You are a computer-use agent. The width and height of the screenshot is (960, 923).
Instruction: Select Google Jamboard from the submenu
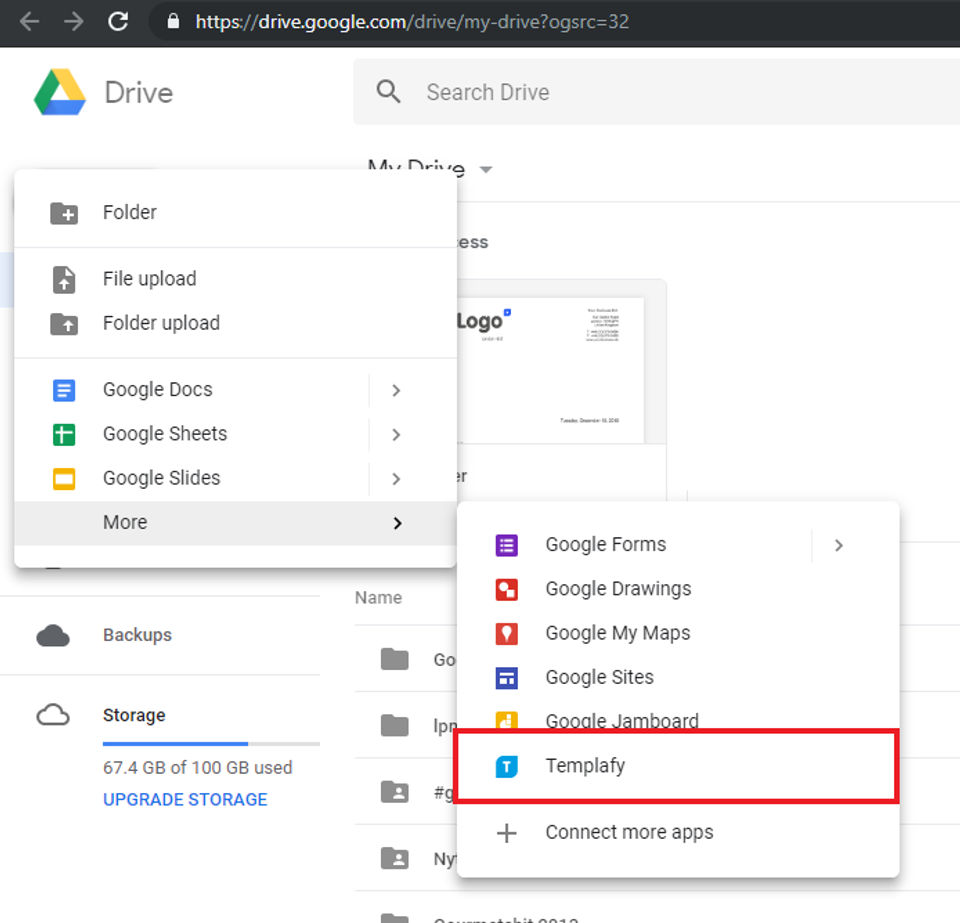678,721
